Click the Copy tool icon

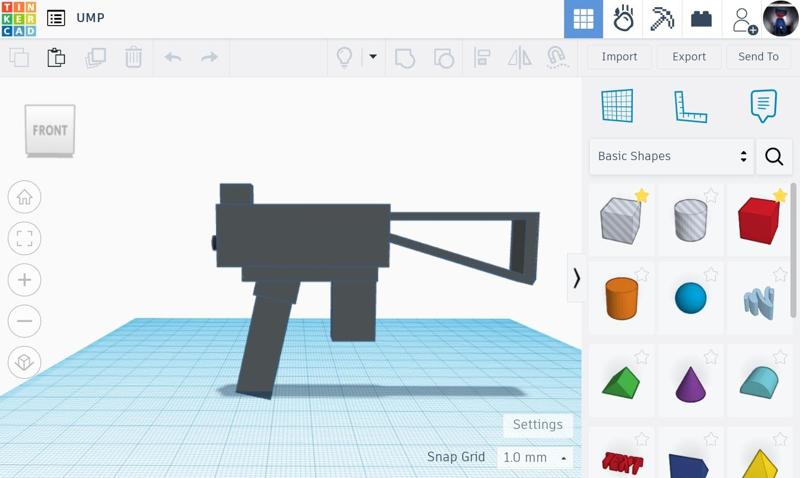click(19, 57)
